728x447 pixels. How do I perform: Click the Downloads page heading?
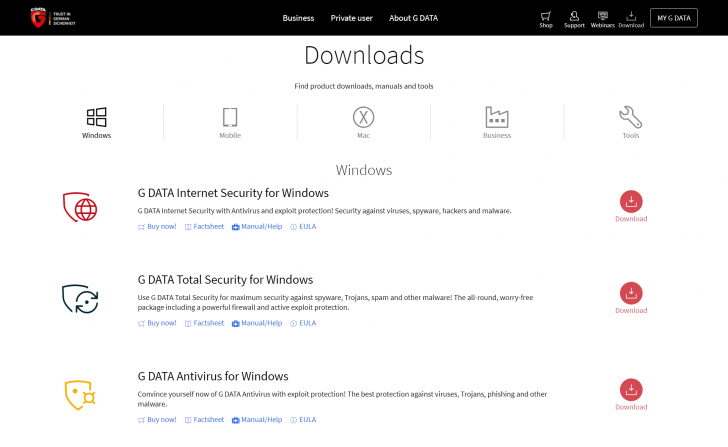coord(364,55)
